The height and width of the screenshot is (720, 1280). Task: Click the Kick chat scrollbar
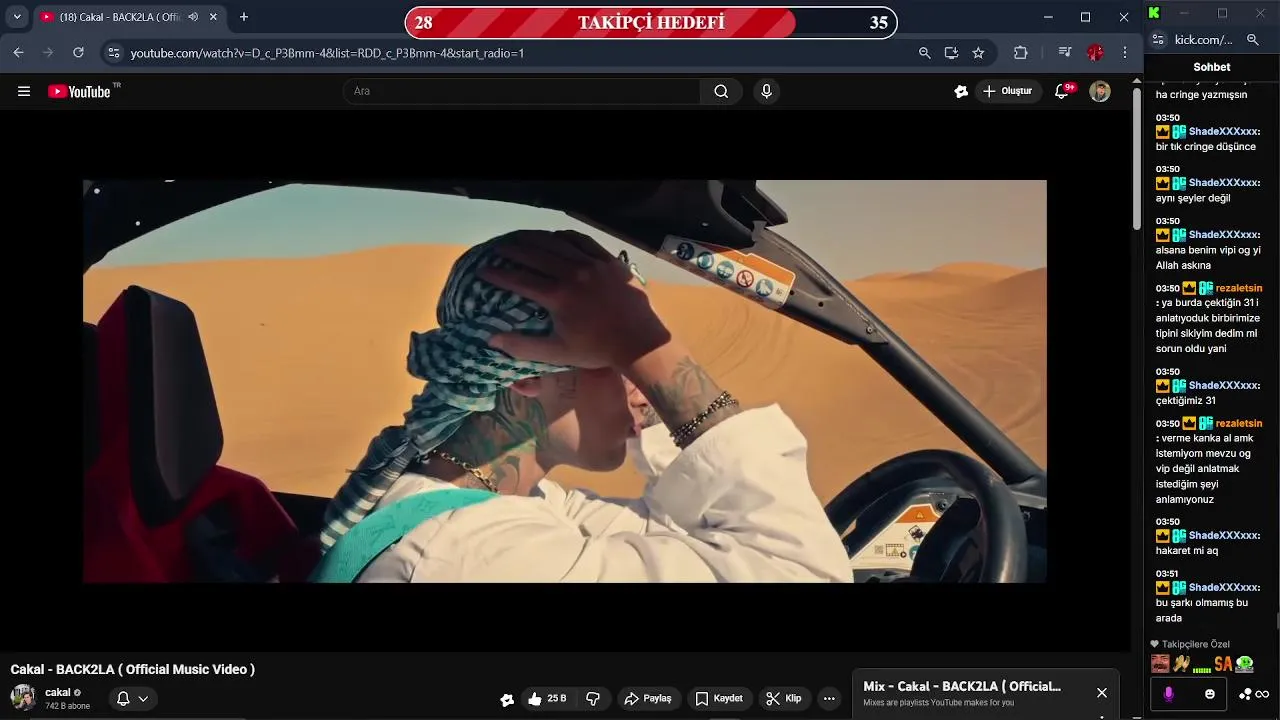pos(1276,621)
